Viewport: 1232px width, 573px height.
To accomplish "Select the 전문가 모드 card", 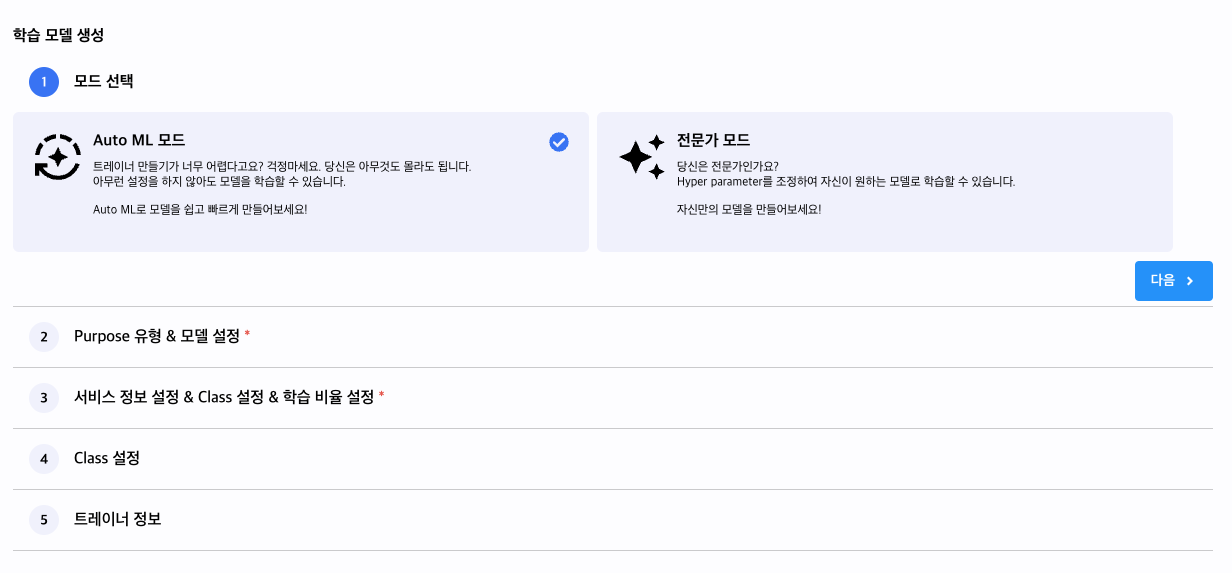I will (x=885, y=182).
